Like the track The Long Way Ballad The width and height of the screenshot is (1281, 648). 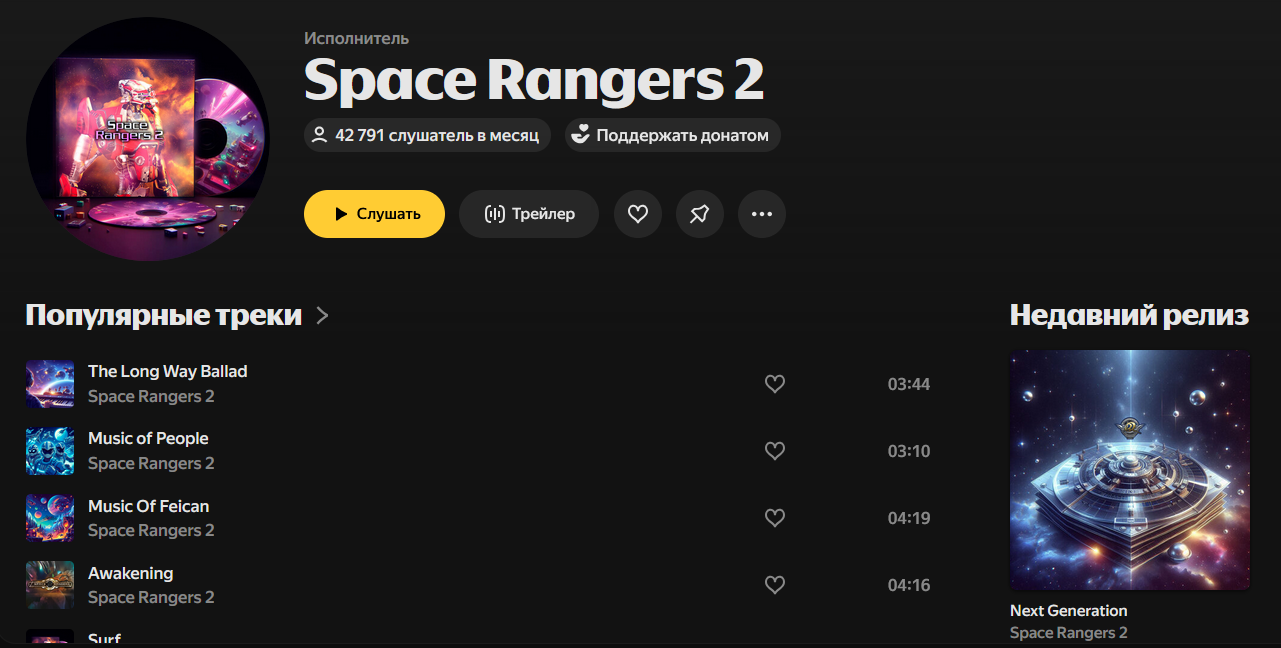coord(775,384)
